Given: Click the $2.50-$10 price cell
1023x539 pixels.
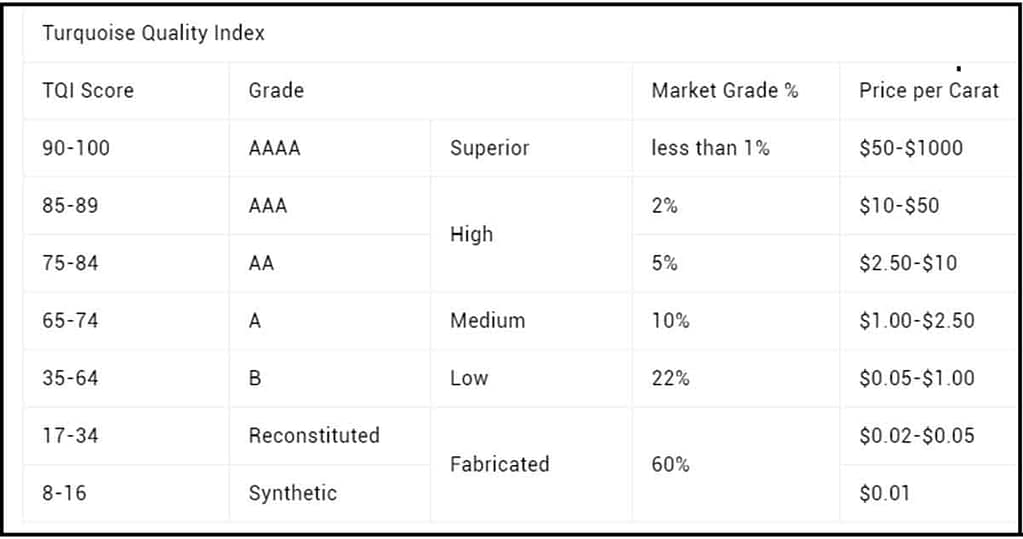Looking at the screenshot, I should pos(908,263).
